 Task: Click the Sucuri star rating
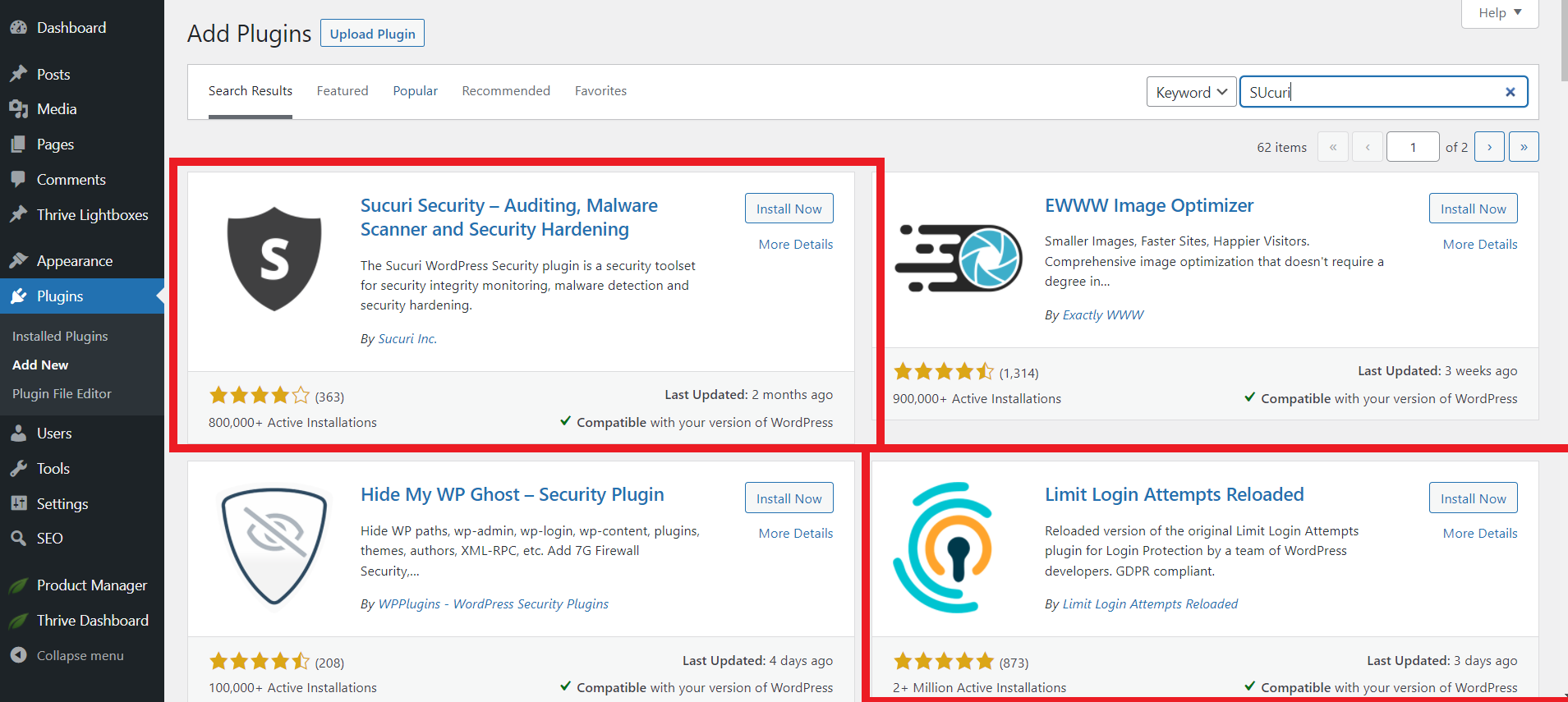pyautogui.click(x=260, y=396)
